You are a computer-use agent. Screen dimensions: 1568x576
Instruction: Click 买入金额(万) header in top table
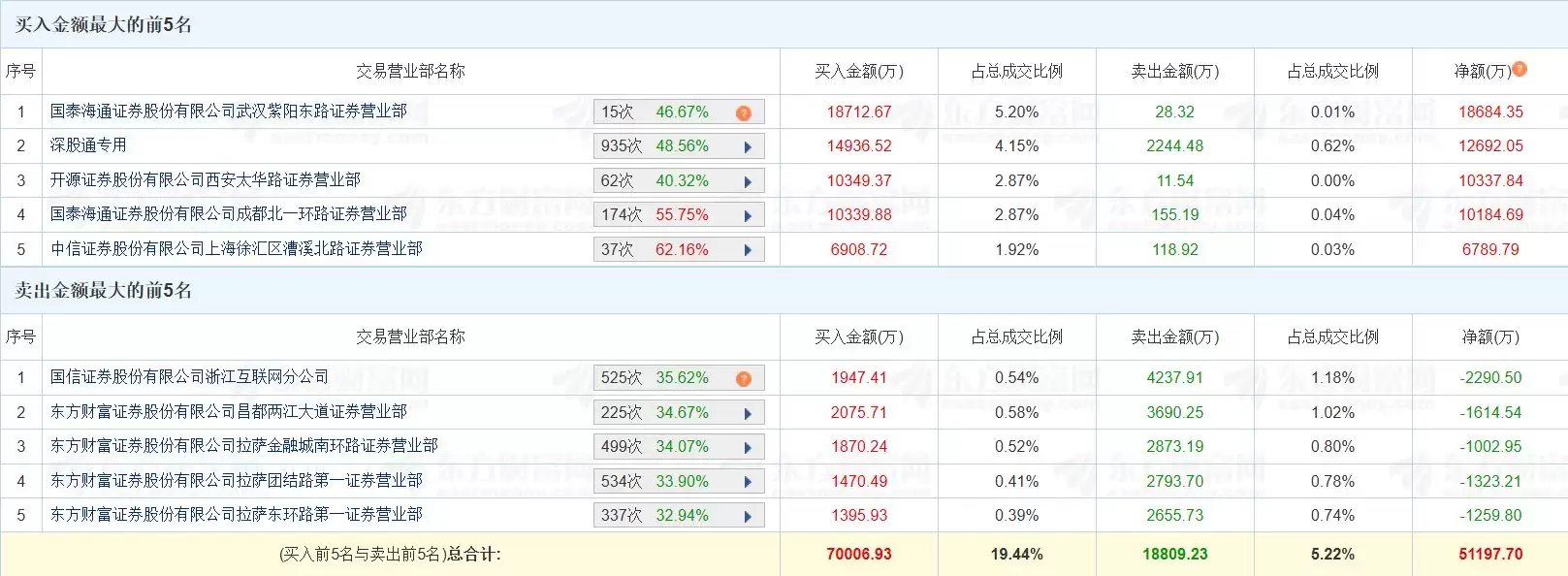pyautogui.click(x=858, y=72)
